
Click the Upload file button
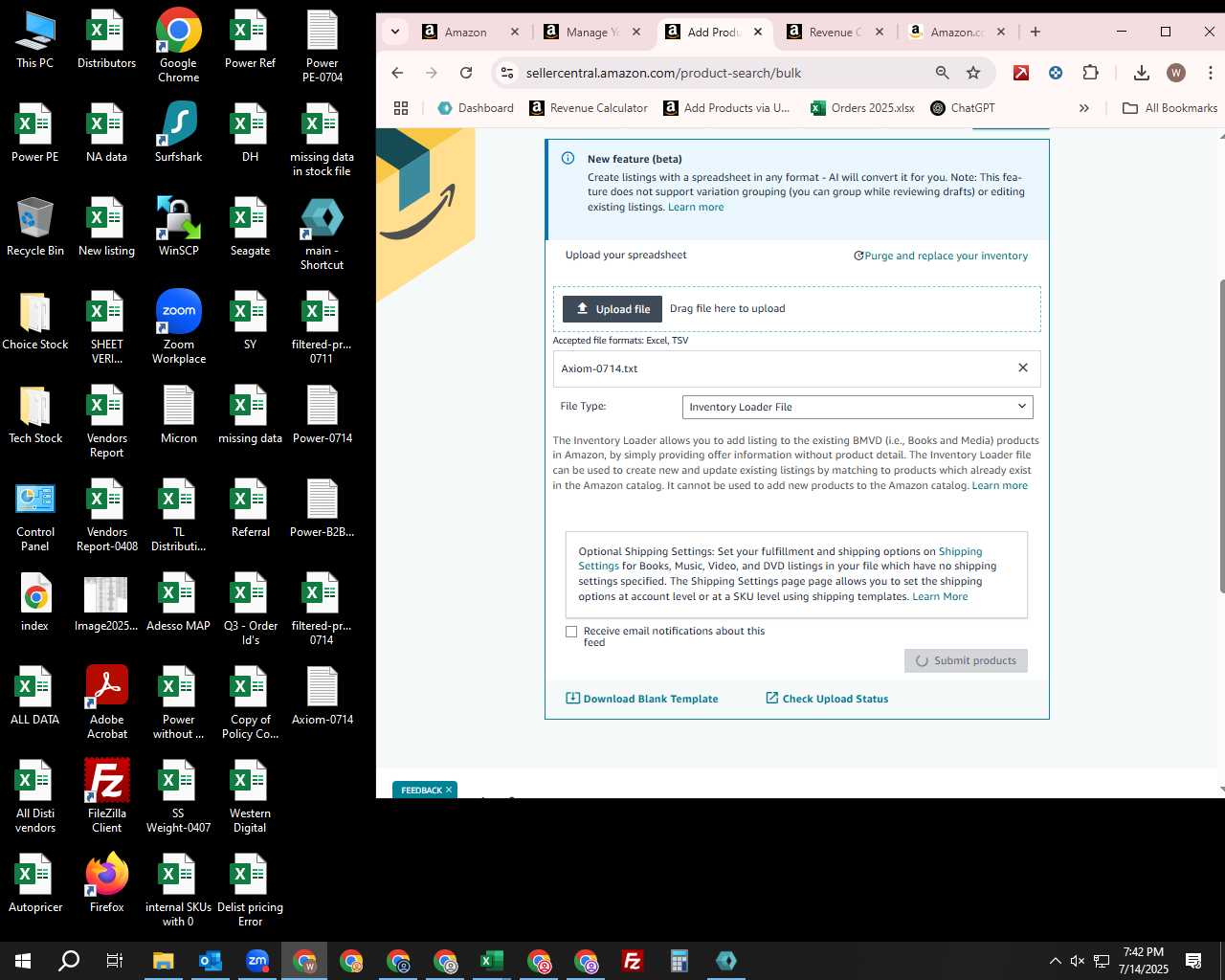point(612,309)
